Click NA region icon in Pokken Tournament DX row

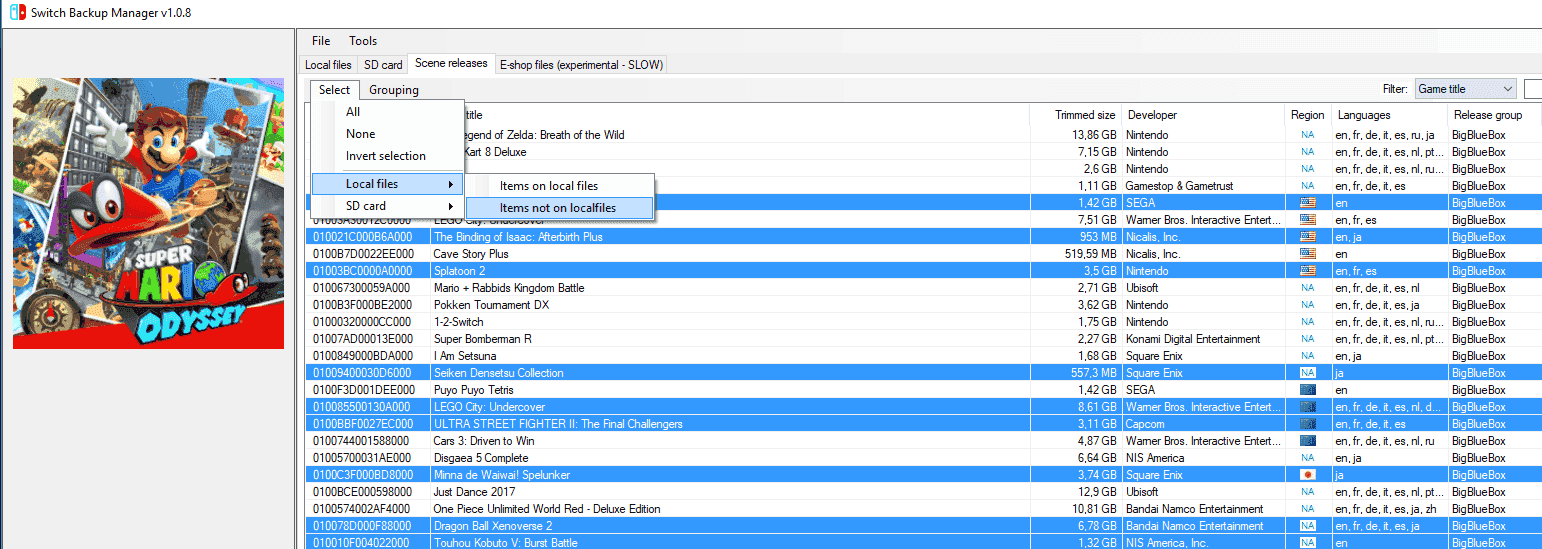[x=1307, y=305]
